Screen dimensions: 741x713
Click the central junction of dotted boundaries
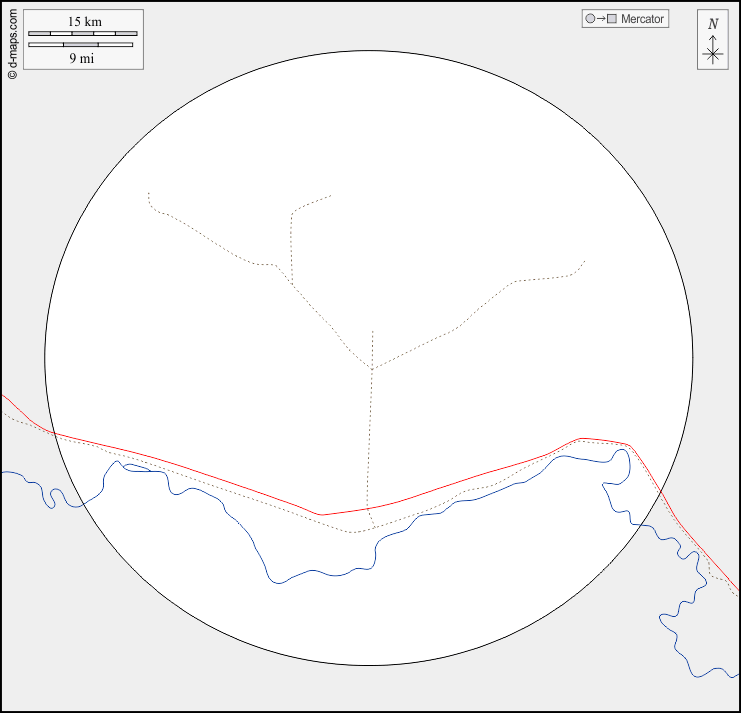click(x=372, y=369)
